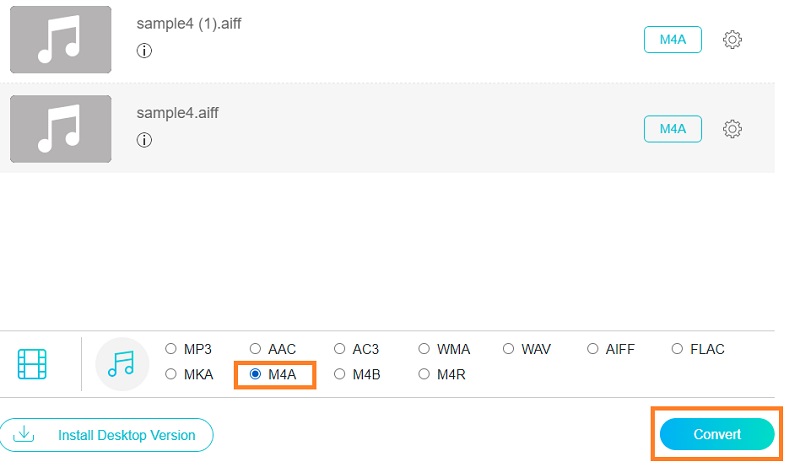Open settings gear for sample4 (1).aiff
The height and width of the screenshot is (467, 800).
(732, 40)
